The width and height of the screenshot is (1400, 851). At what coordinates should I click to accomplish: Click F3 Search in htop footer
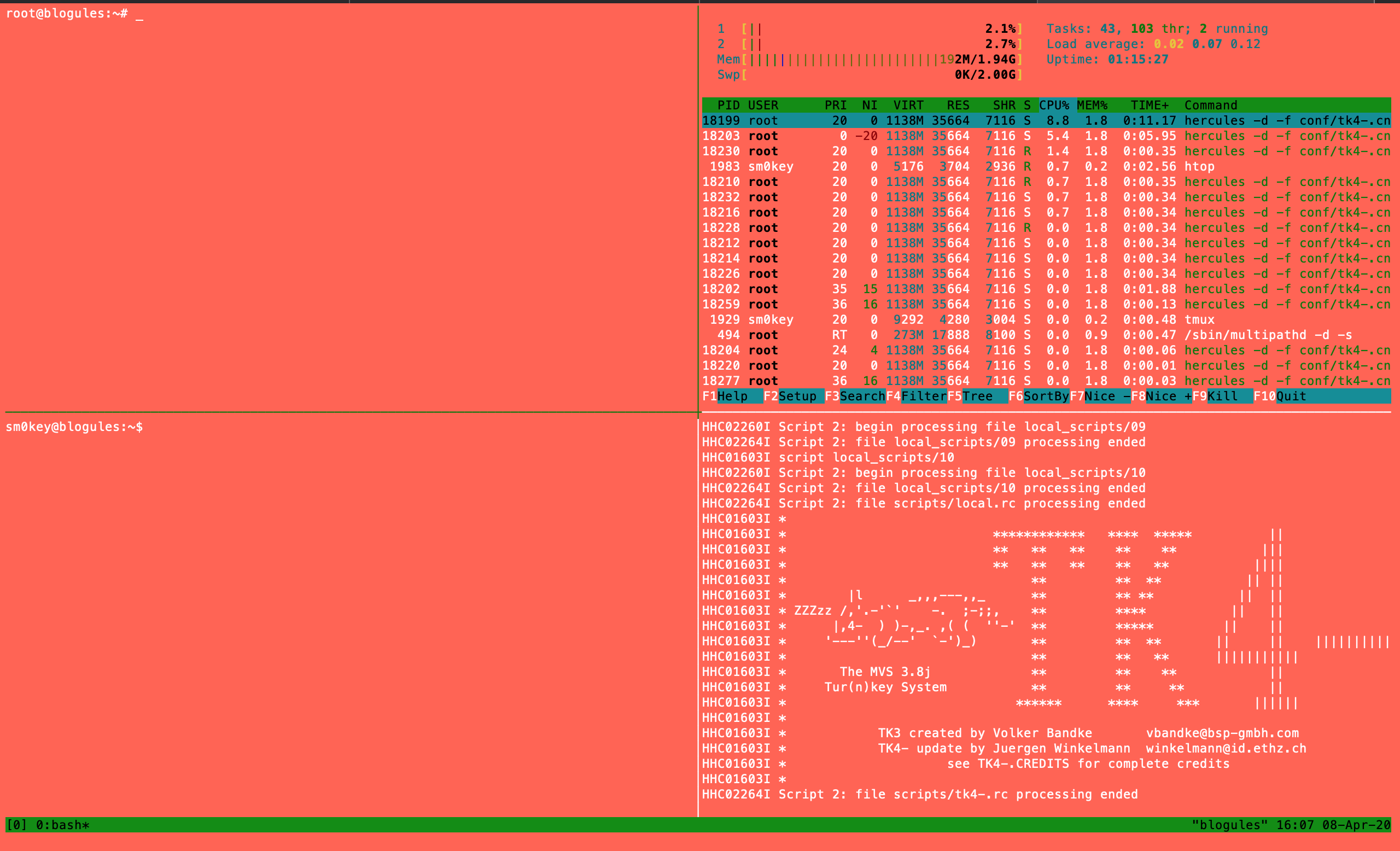(x=855, y=397)
